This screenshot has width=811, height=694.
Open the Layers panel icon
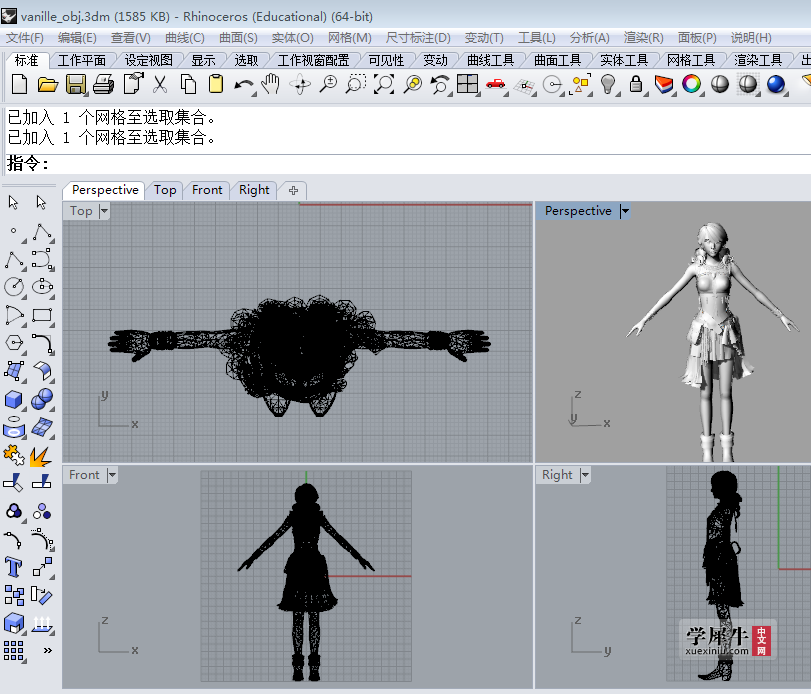coord(664,84)
